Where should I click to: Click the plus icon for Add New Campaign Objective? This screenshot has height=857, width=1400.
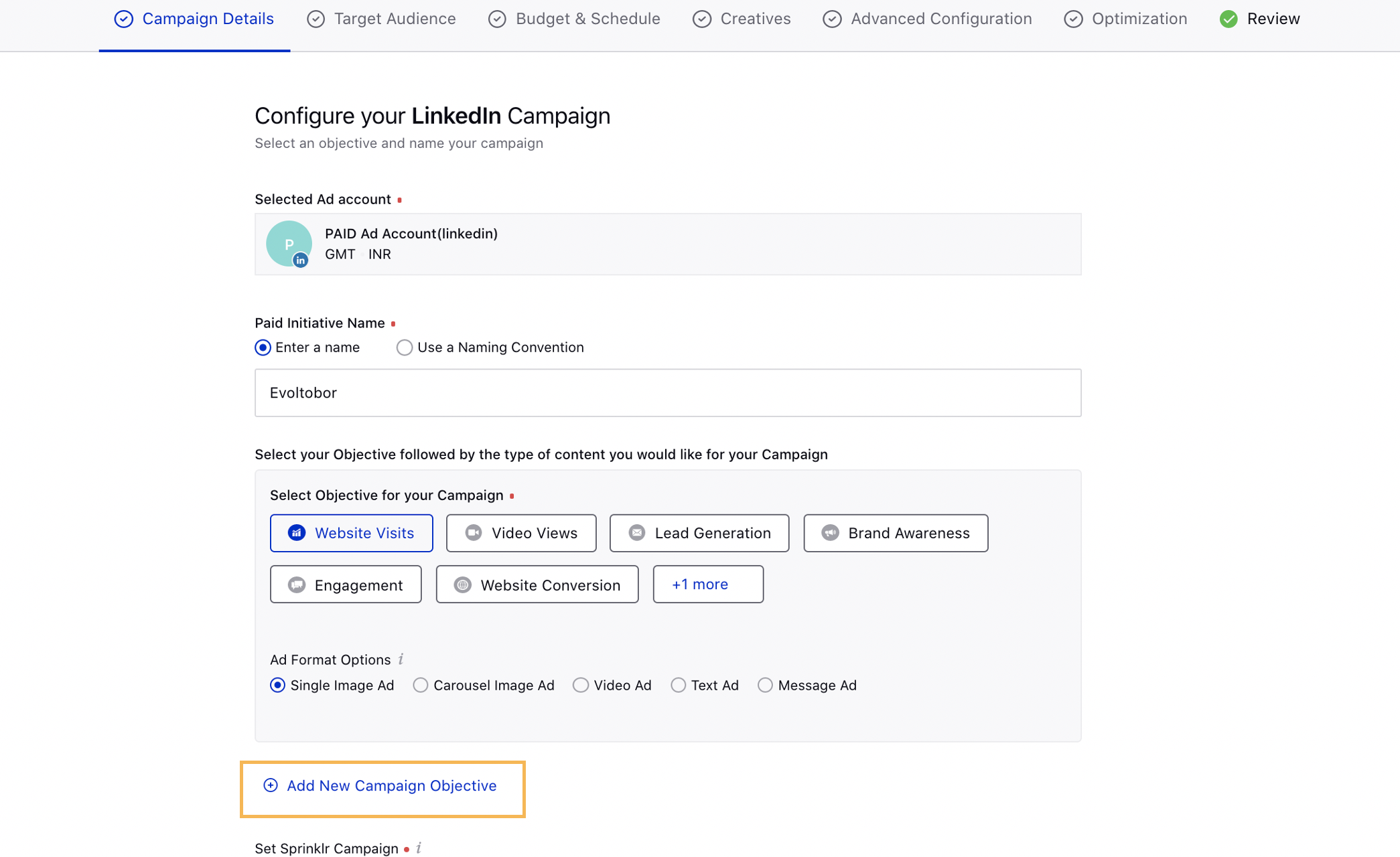pos(271,785)
